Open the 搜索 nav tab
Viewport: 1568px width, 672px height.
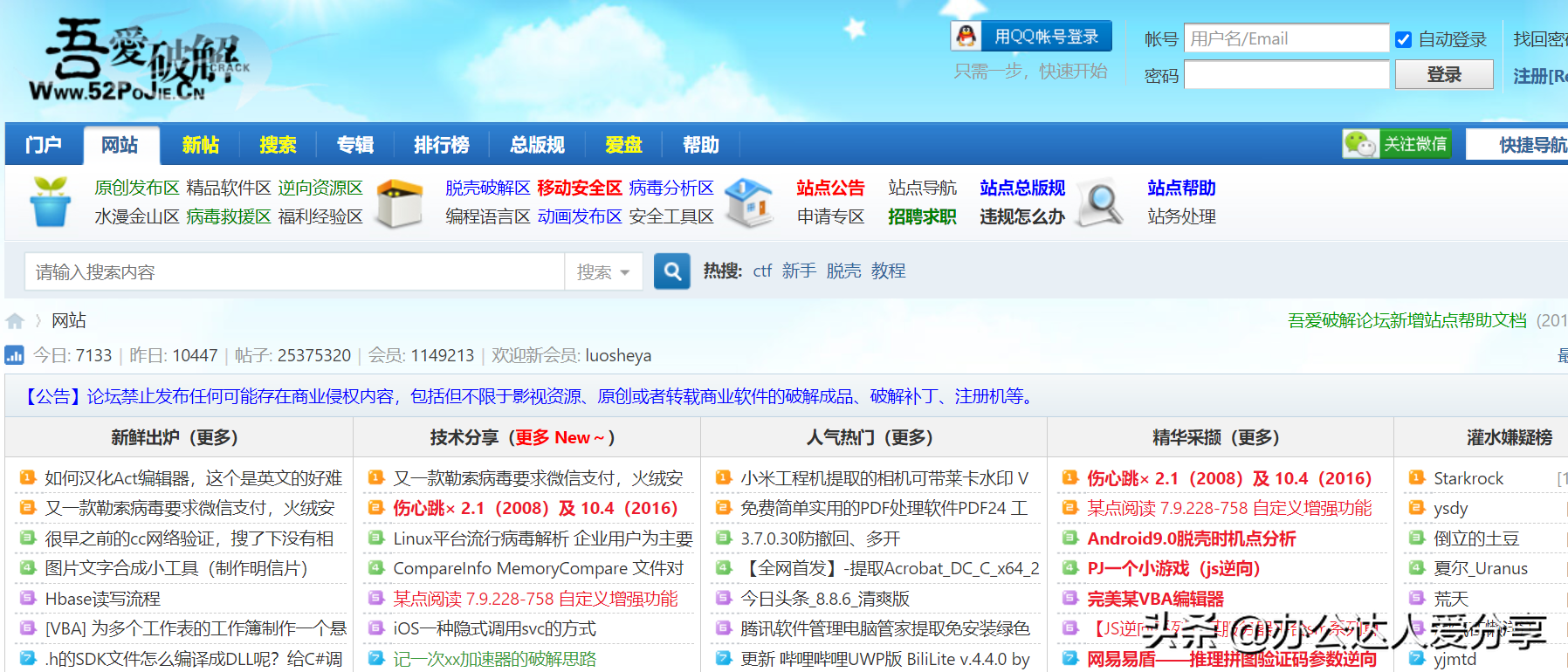[278, 145]
